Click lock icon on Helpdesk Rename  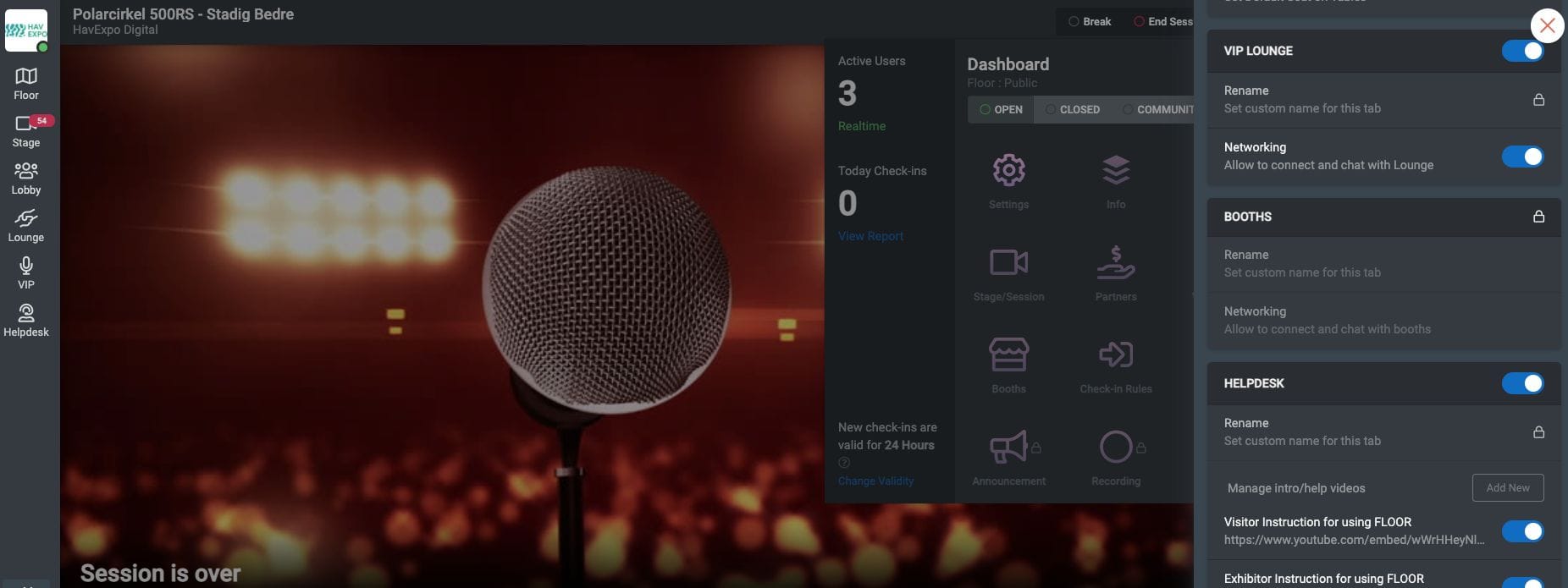coord(1538,432)
